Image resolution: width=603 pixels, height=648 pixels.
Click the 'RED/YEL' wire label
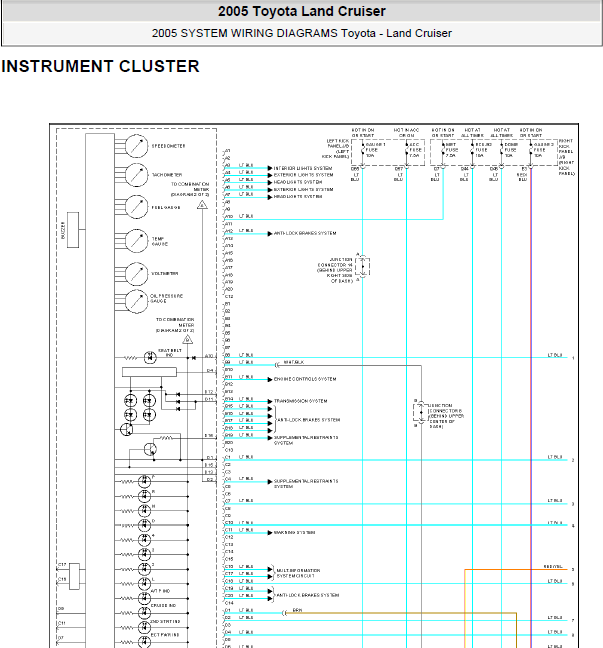[x=553, y=567]
